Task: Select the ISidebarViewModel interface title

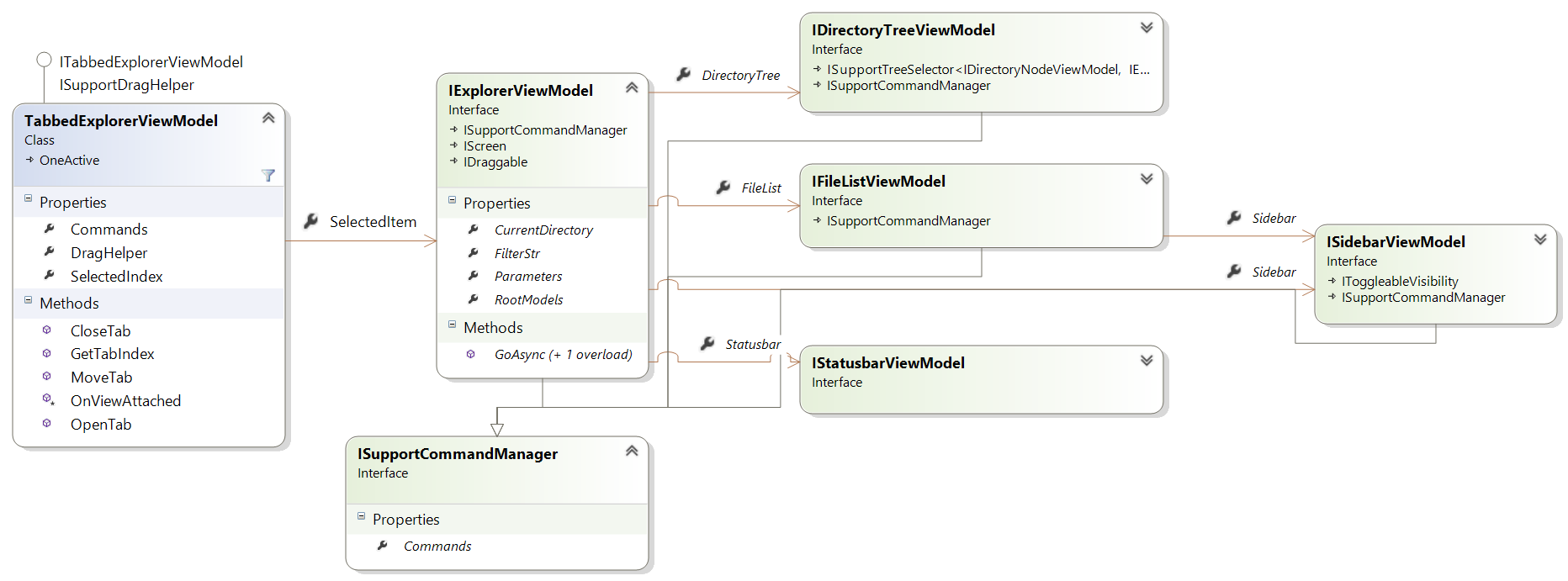Action: pyautogui.click(x=1396, y=241)
